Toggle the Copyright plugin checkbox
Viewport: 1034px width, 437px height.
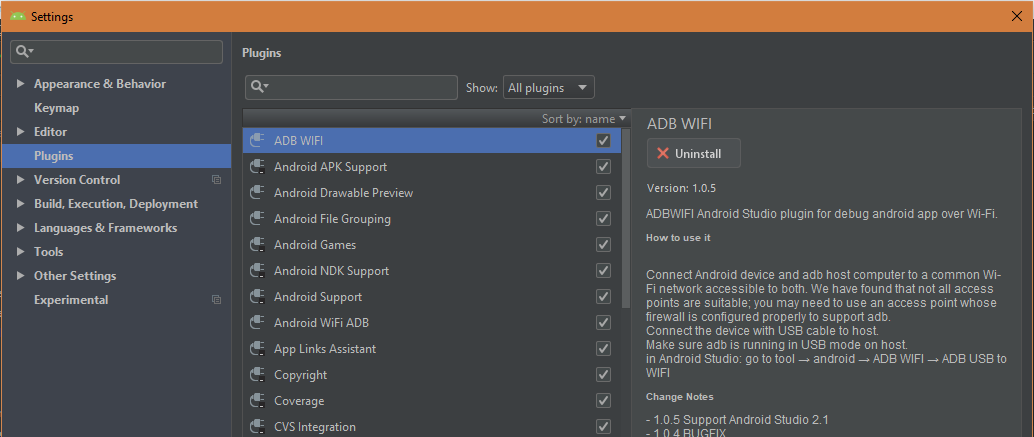pyautogui.click(x=603, y=374)
